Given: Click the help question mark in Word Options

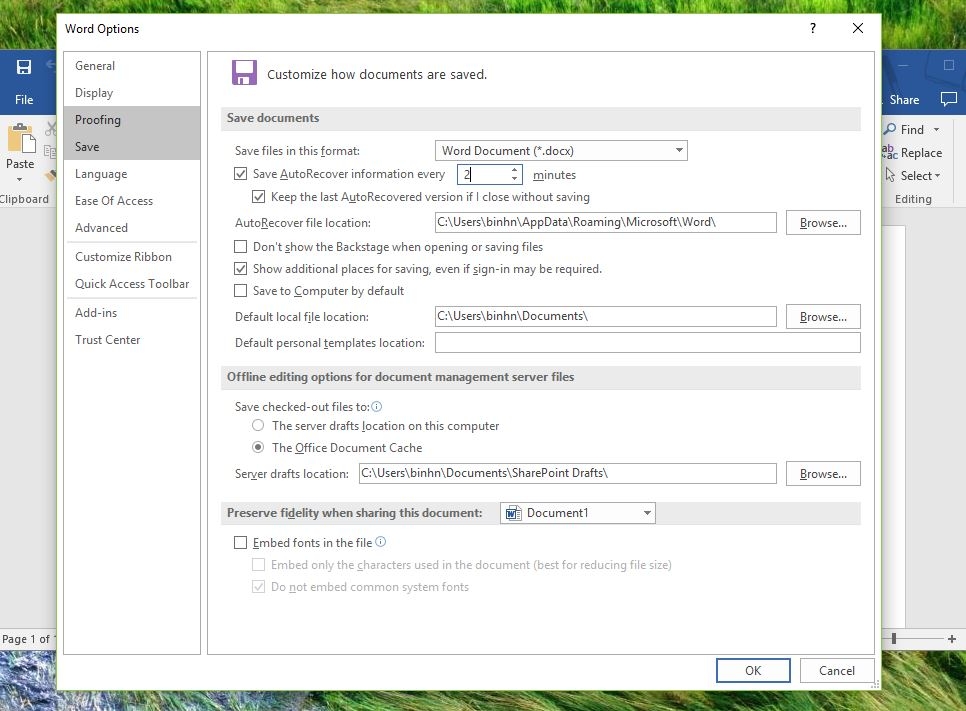Looking at the screenshot, I should click(x=813, y=28).
